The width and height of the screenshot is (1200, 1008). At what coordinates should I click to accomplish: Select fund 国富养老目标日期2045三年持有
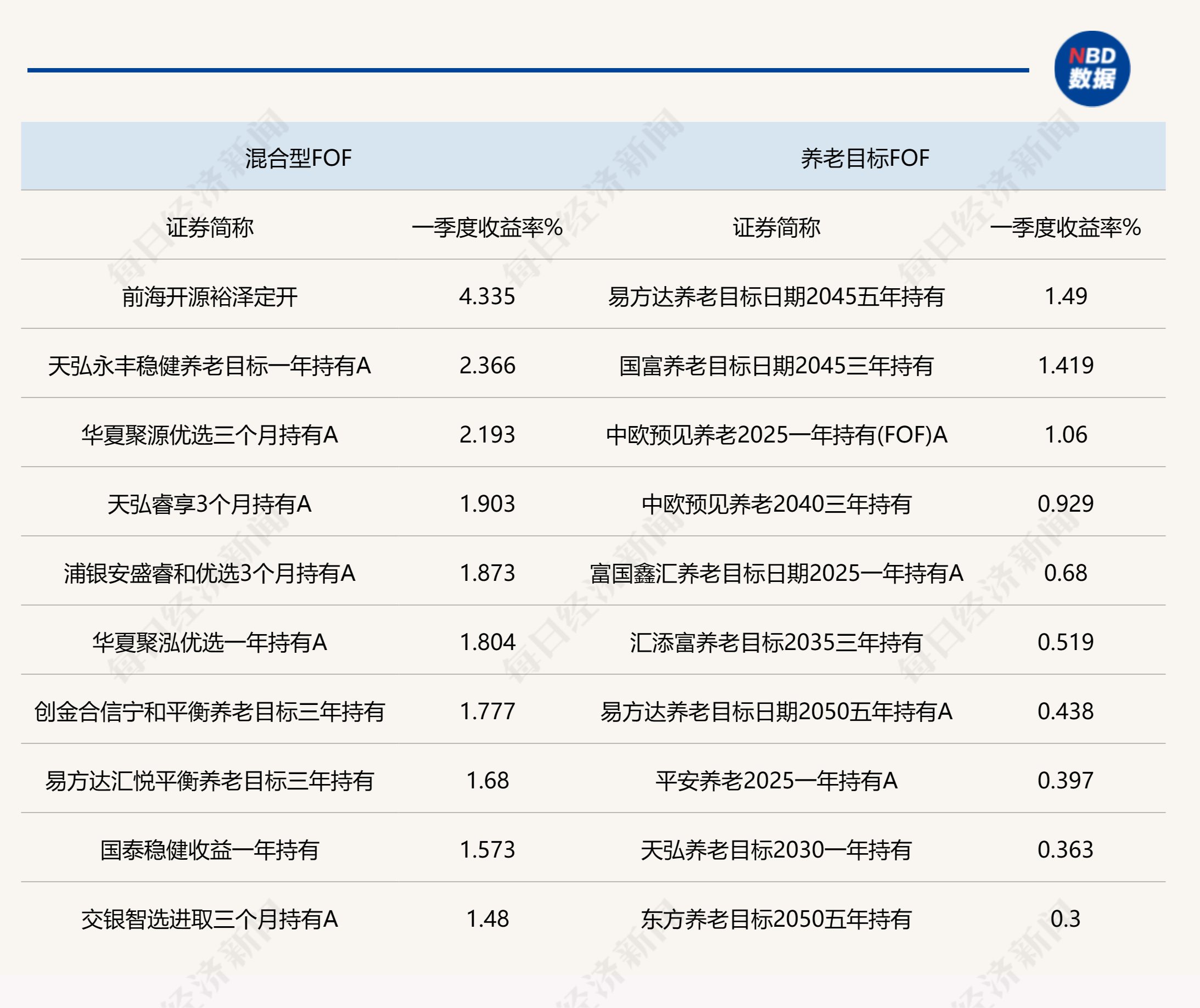point(777,366)
